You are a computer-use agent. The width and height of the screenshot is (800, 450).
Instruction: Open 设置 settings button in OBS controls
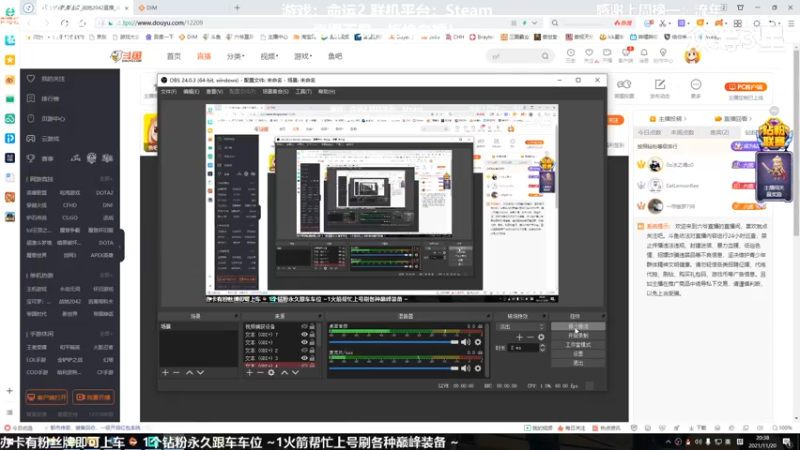coord(578,354)
